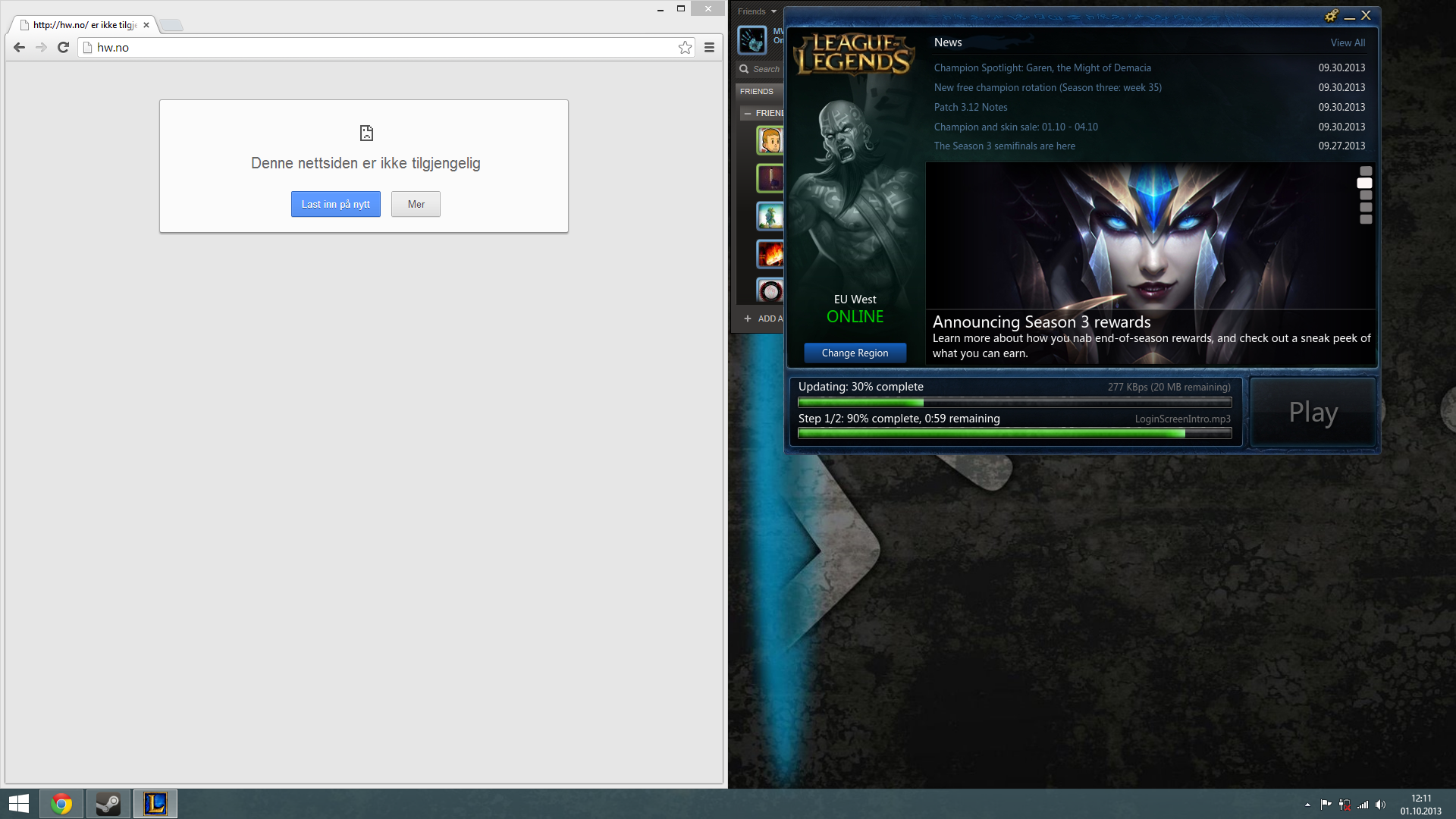Show hidden system tray icons

tap(1307, 805)
